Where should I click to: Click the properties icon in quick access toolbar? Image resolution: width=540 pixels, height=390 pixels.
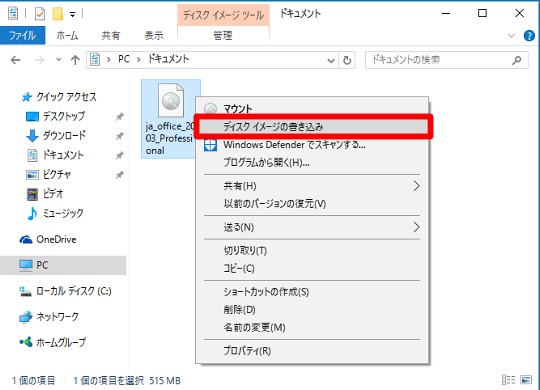(40, 14)
